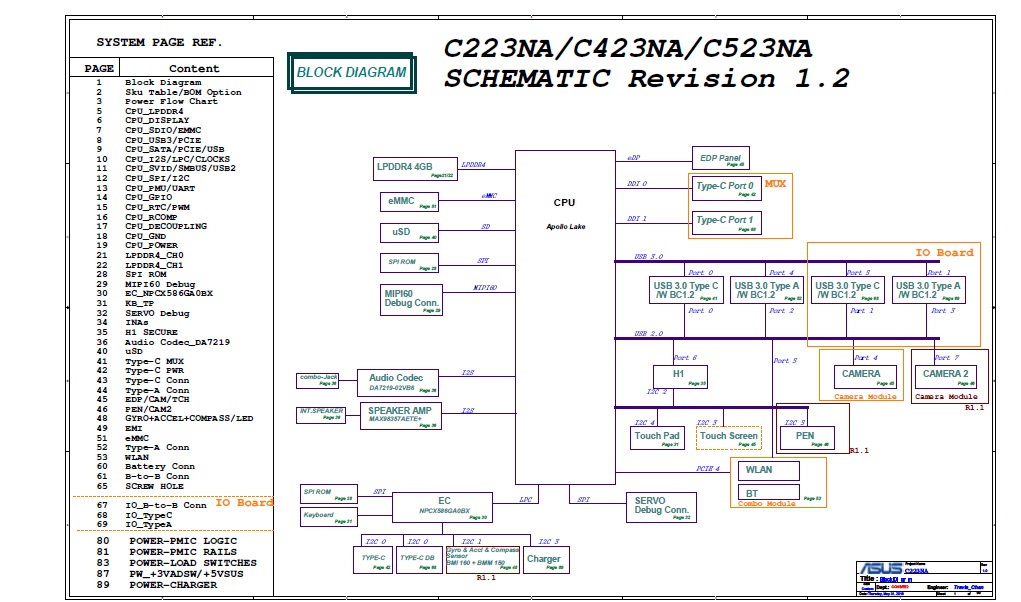
Task: Click the SPEAKER AMP block
Action: coord(400,415)
